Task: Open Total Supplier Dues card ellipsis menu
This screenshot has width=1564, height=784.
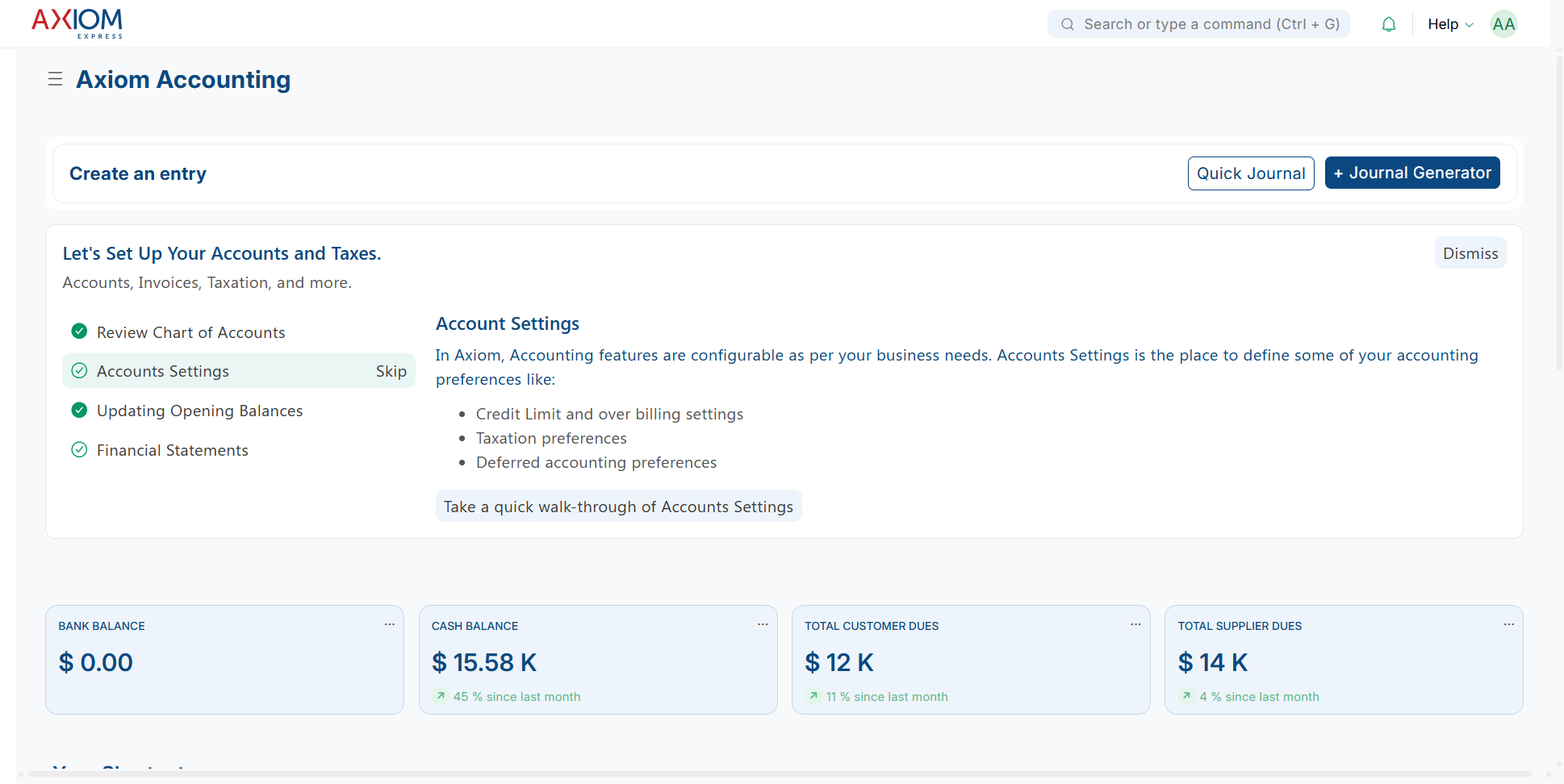Action: [1508, 624]
